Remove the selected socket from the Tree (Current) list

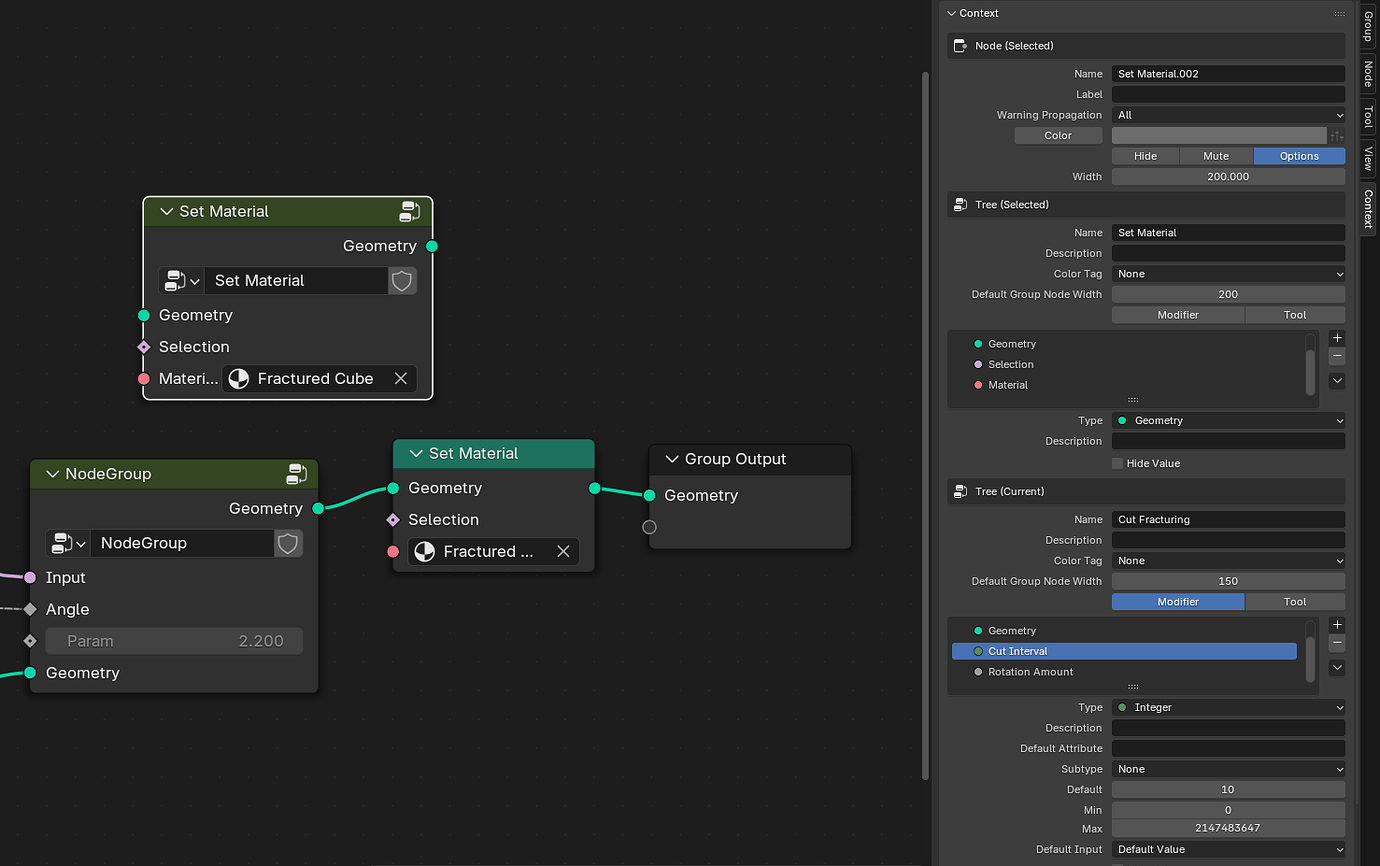point(1337,643)
